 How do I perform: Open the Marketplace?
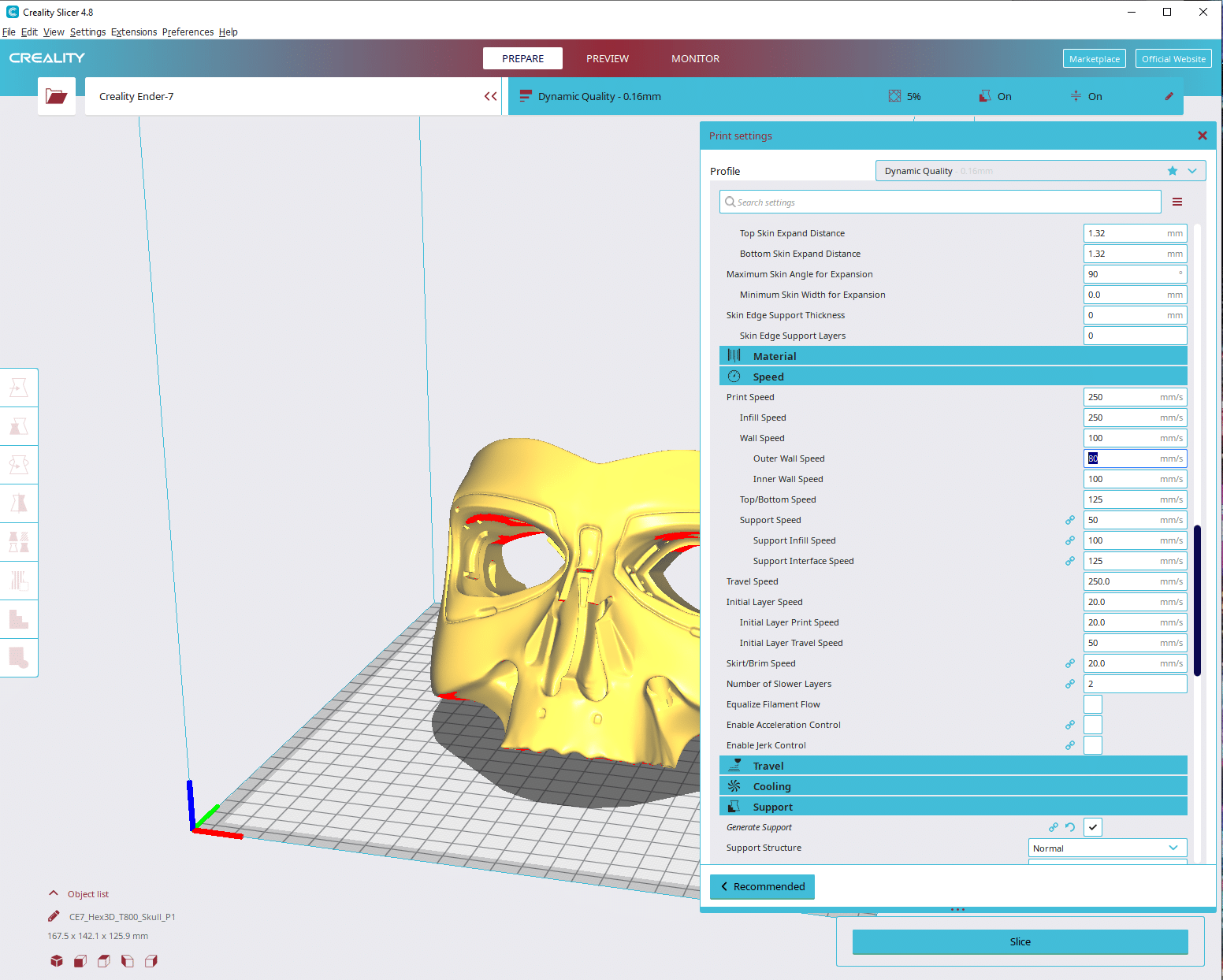(x=1094, y=58)
